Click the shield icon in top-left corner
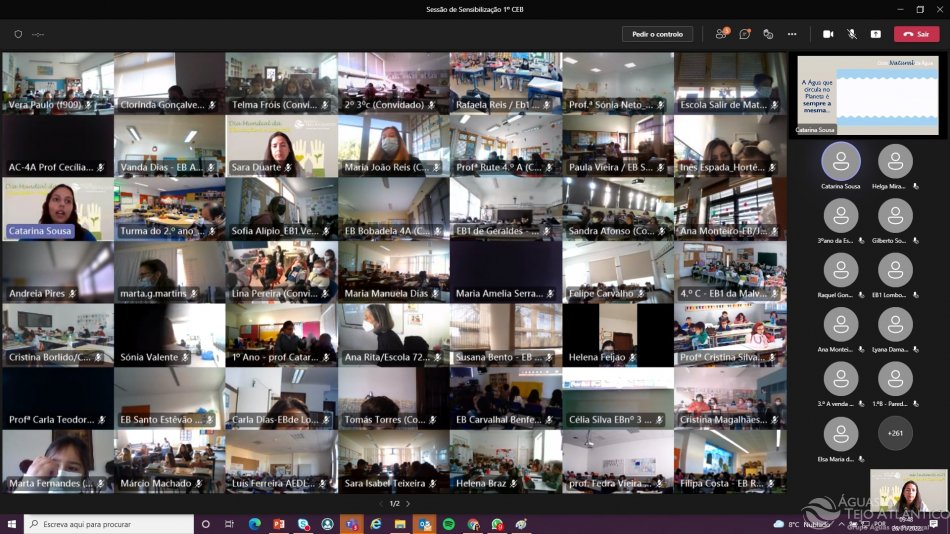 tap(18, 34)
